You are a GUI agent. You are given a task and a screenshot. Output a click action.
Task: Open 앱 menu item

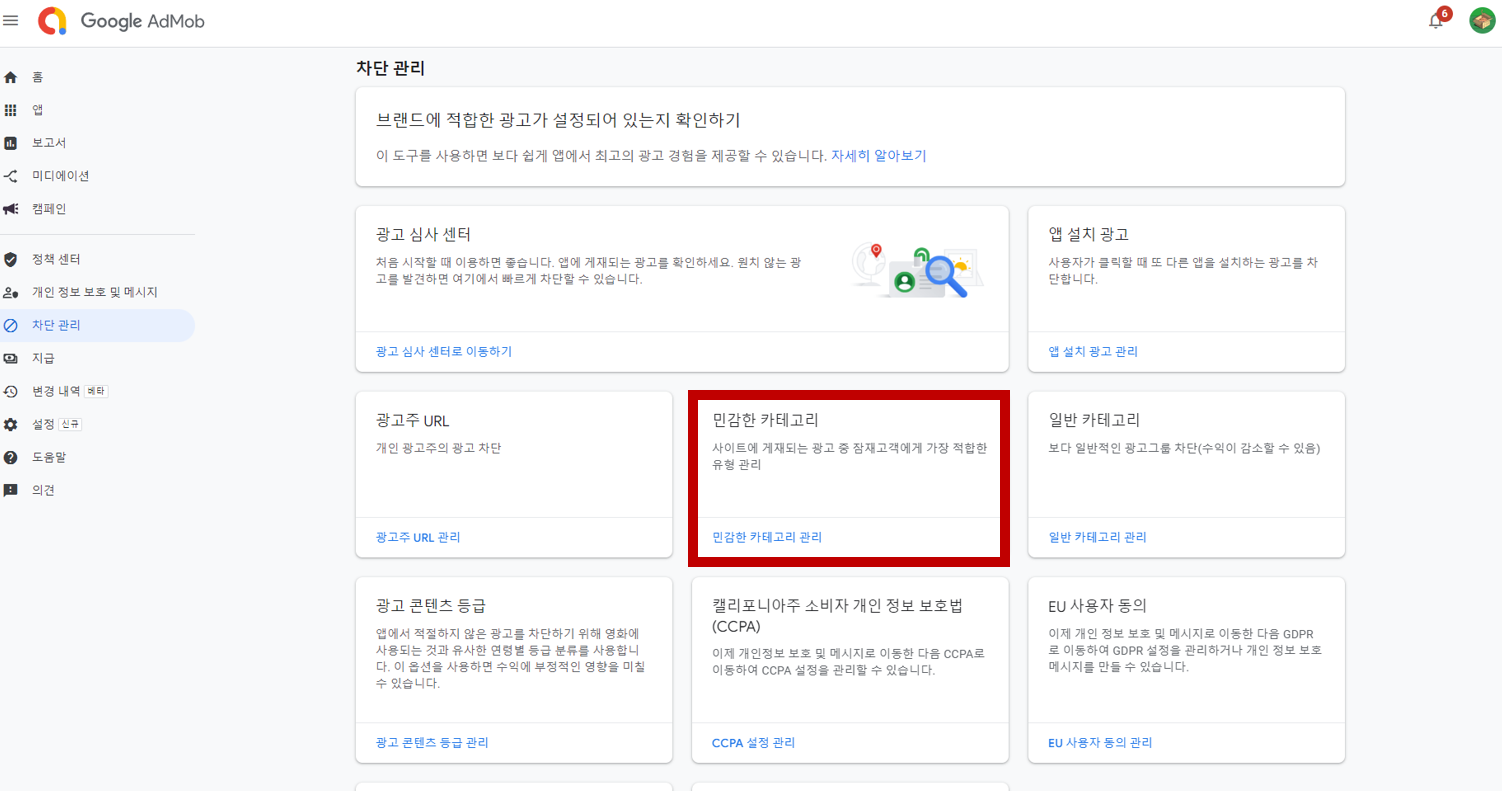pyautogui.click(x=38, y=110)
